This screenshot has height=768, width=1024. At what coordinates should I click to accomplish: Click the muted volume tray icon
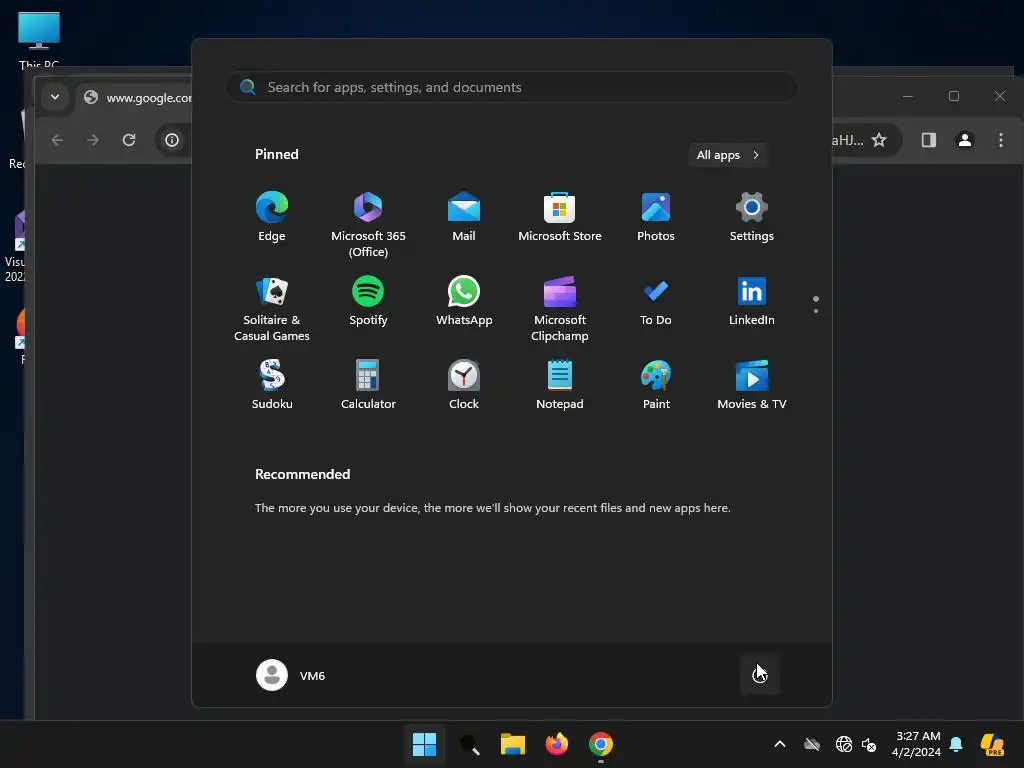coord(869,744)
